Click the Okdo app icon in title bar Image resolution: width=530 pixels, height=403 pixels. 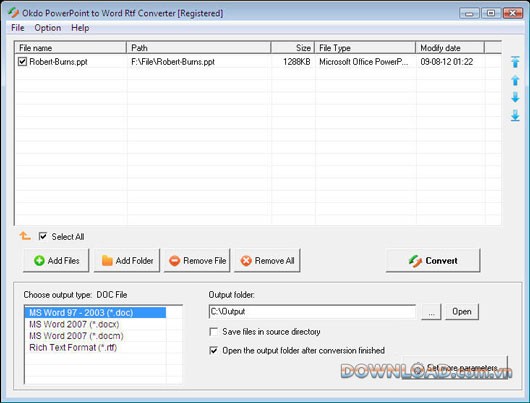pyautogui.click(x=14, y=13)
